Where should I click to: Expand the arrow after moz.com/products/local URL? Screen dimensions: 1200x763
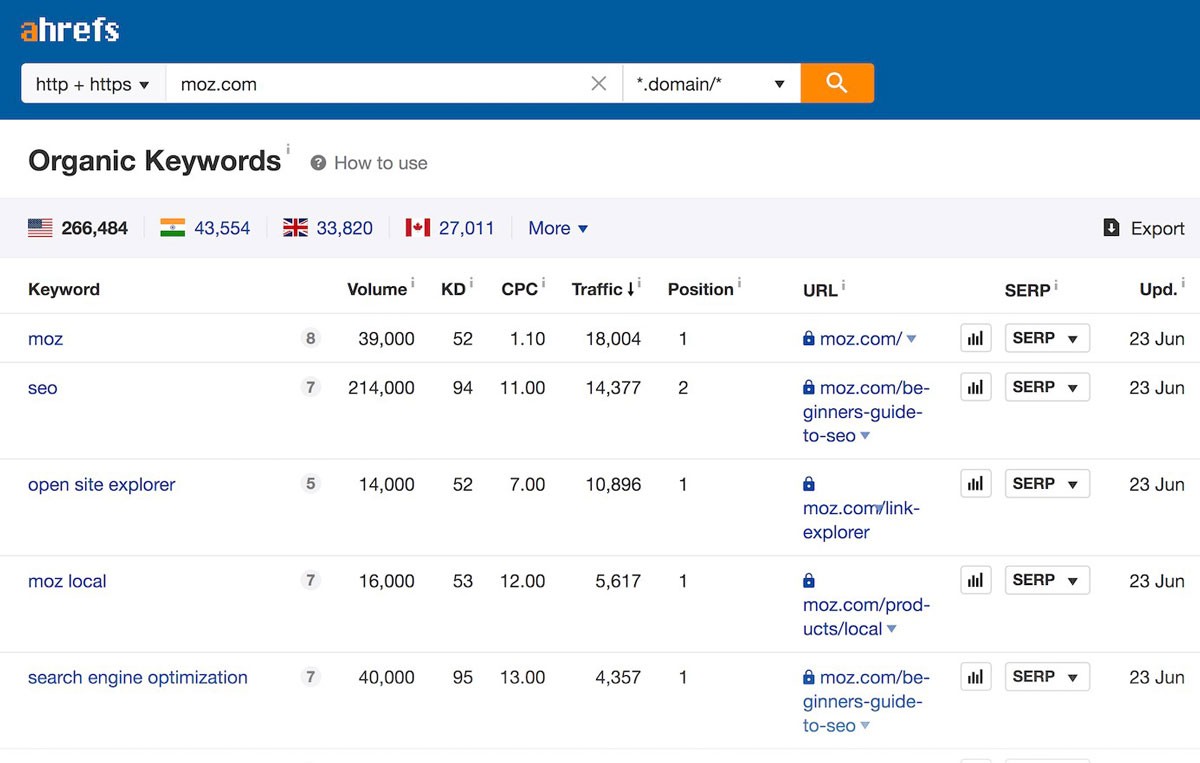[x=891, y=630]
